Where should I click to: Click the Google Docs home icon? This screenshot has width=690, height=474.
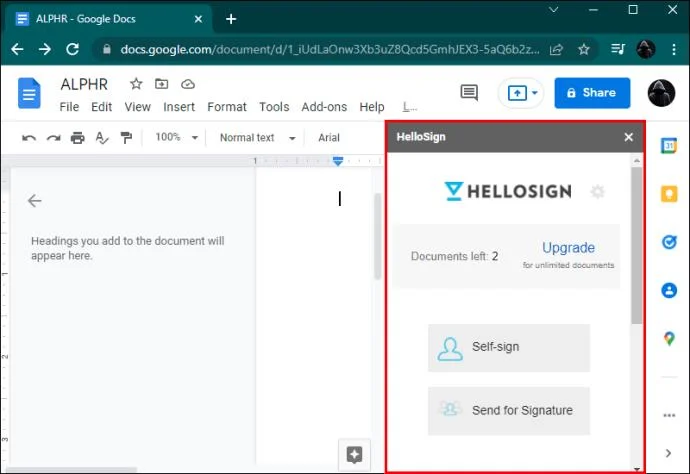coord(29,93)
